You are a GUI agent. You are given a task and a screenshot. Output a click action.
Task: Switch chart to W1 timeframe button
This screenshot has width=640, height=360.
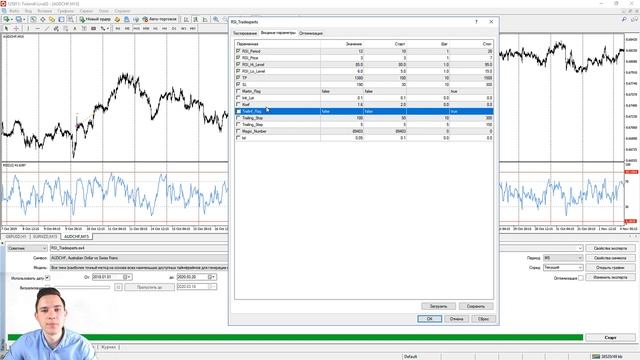coord(183,29)
